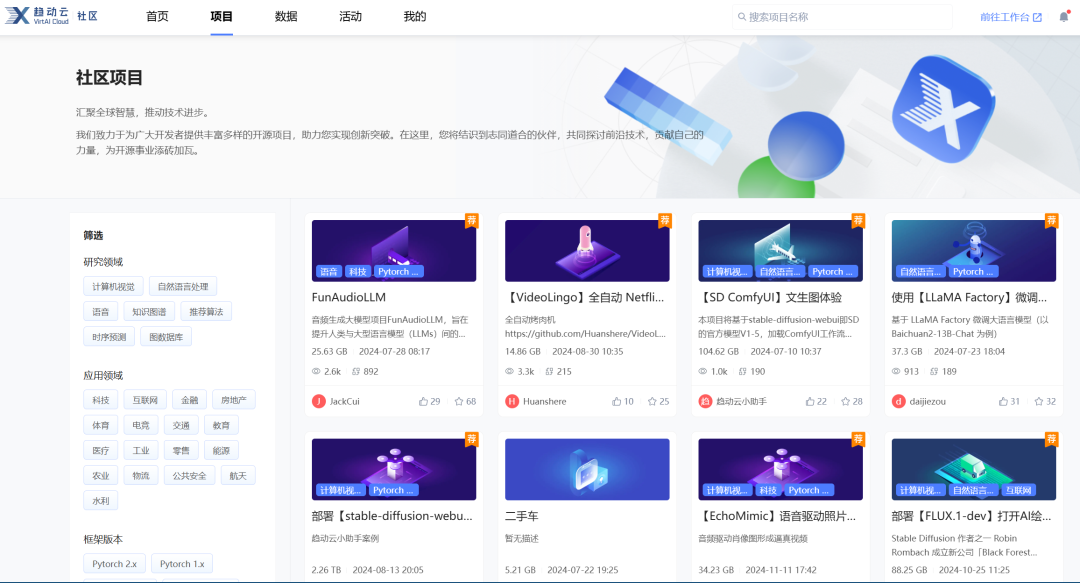
Task: Select the 房地产 application filter
Action: point(233,400)
